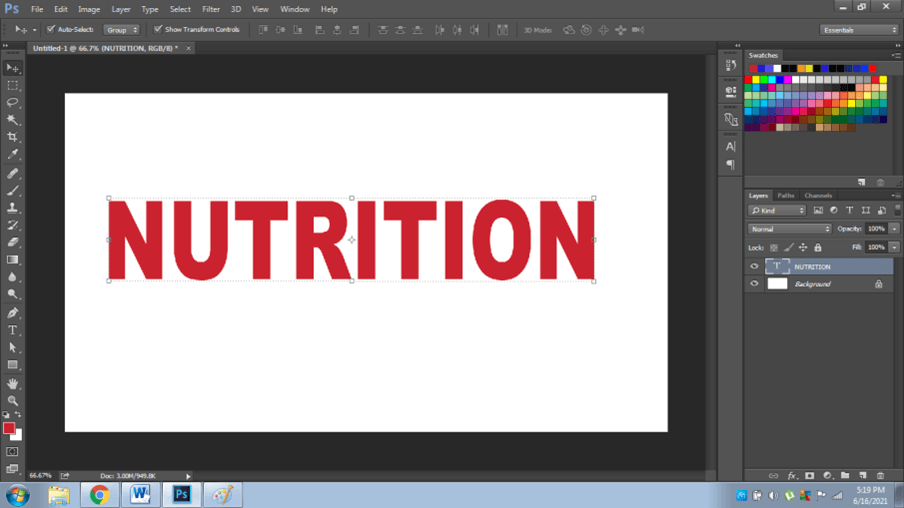Create a new group folder in Layers
Screen dimensions: 904x508
point(845,476)
